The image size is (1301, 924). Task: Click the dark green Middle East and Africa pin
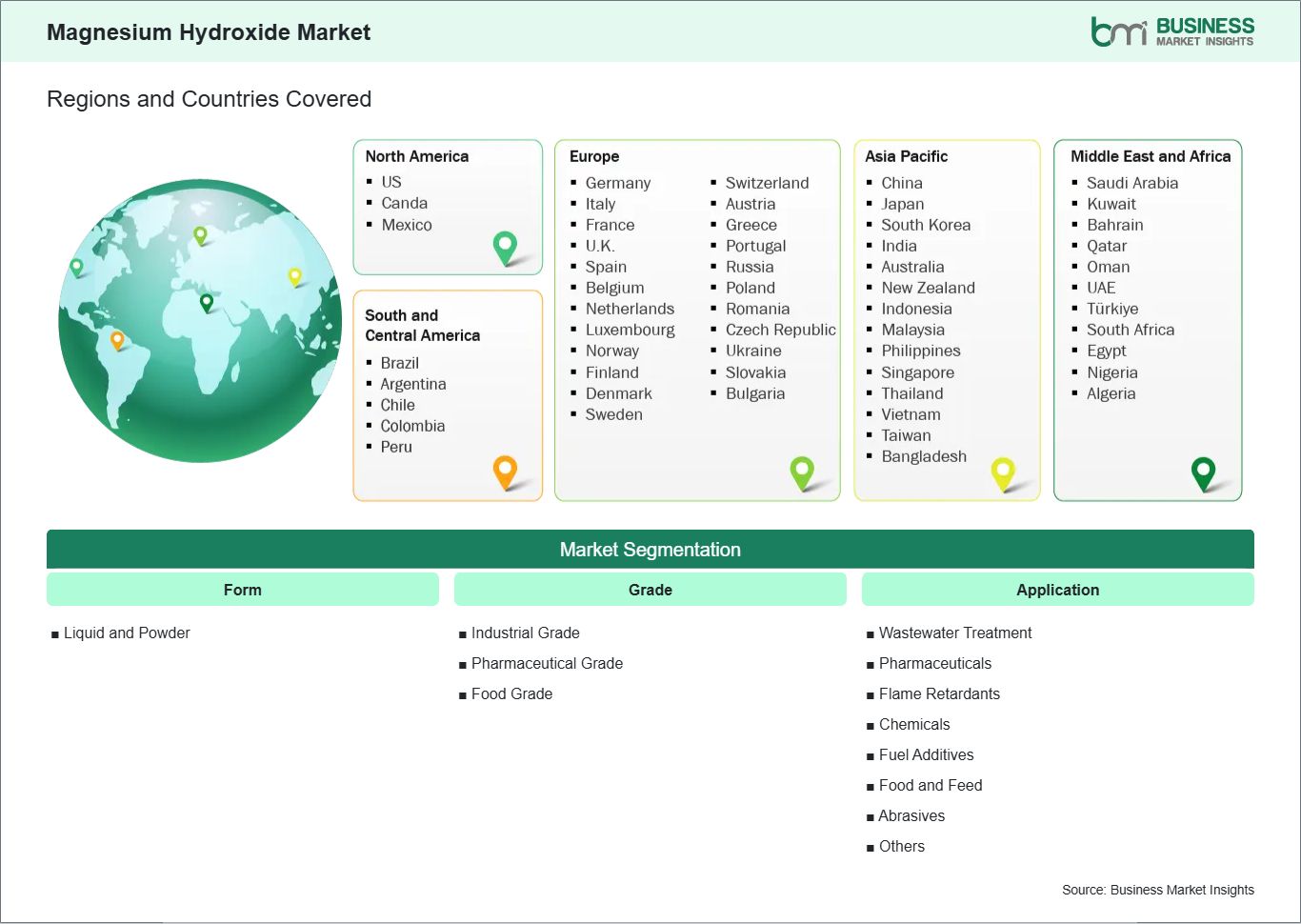click(1205, 472)
